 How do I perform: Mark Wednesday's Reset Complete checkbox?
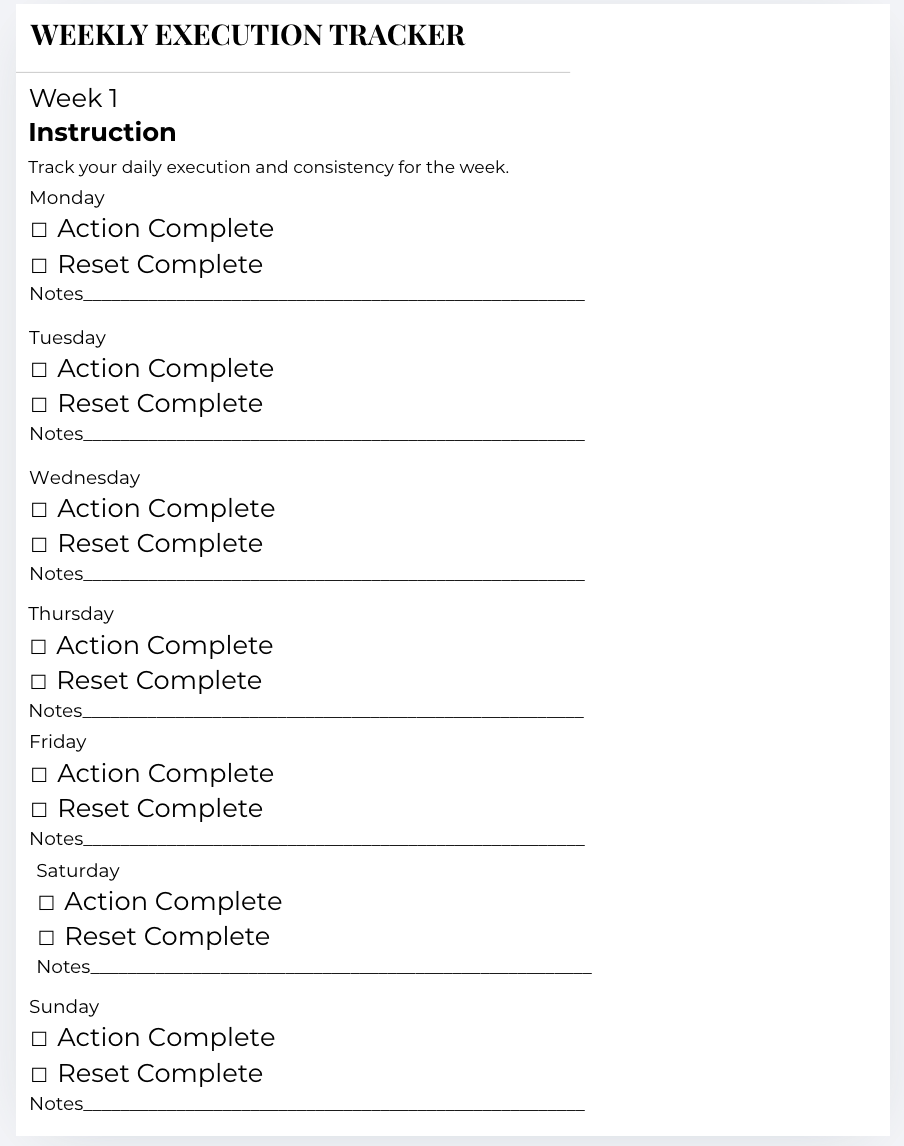pyautogui.click(x=39, y=545)
